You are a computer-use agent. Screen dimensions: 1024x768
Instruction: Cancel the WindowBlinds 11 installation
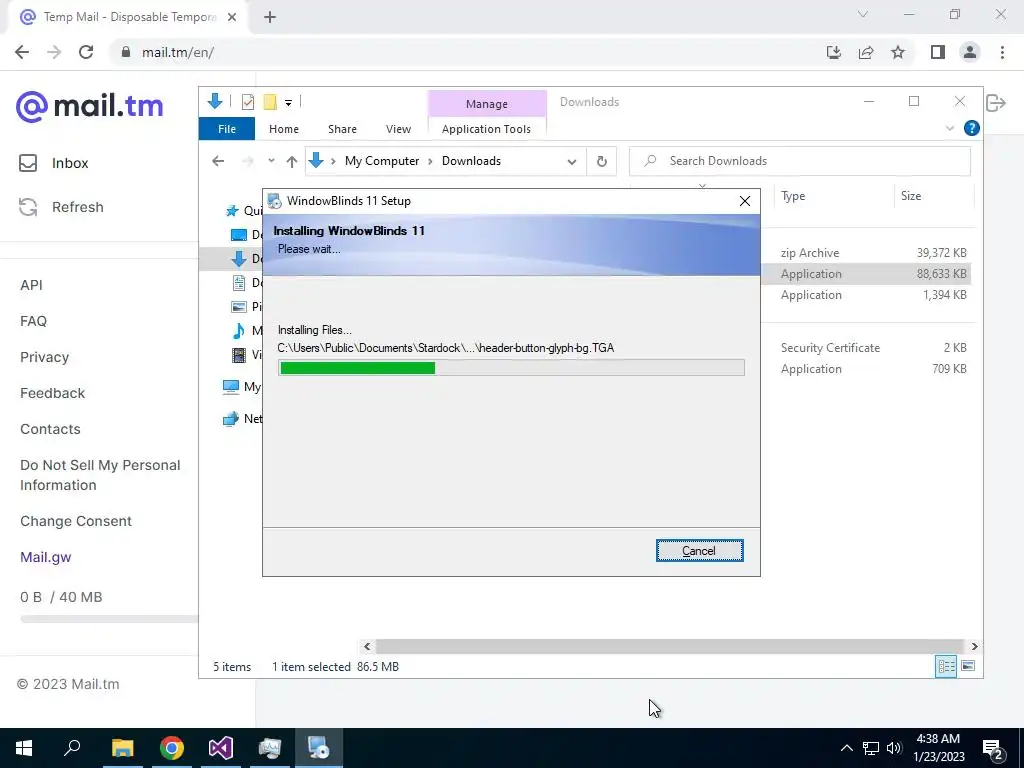(x=699, y=551)
